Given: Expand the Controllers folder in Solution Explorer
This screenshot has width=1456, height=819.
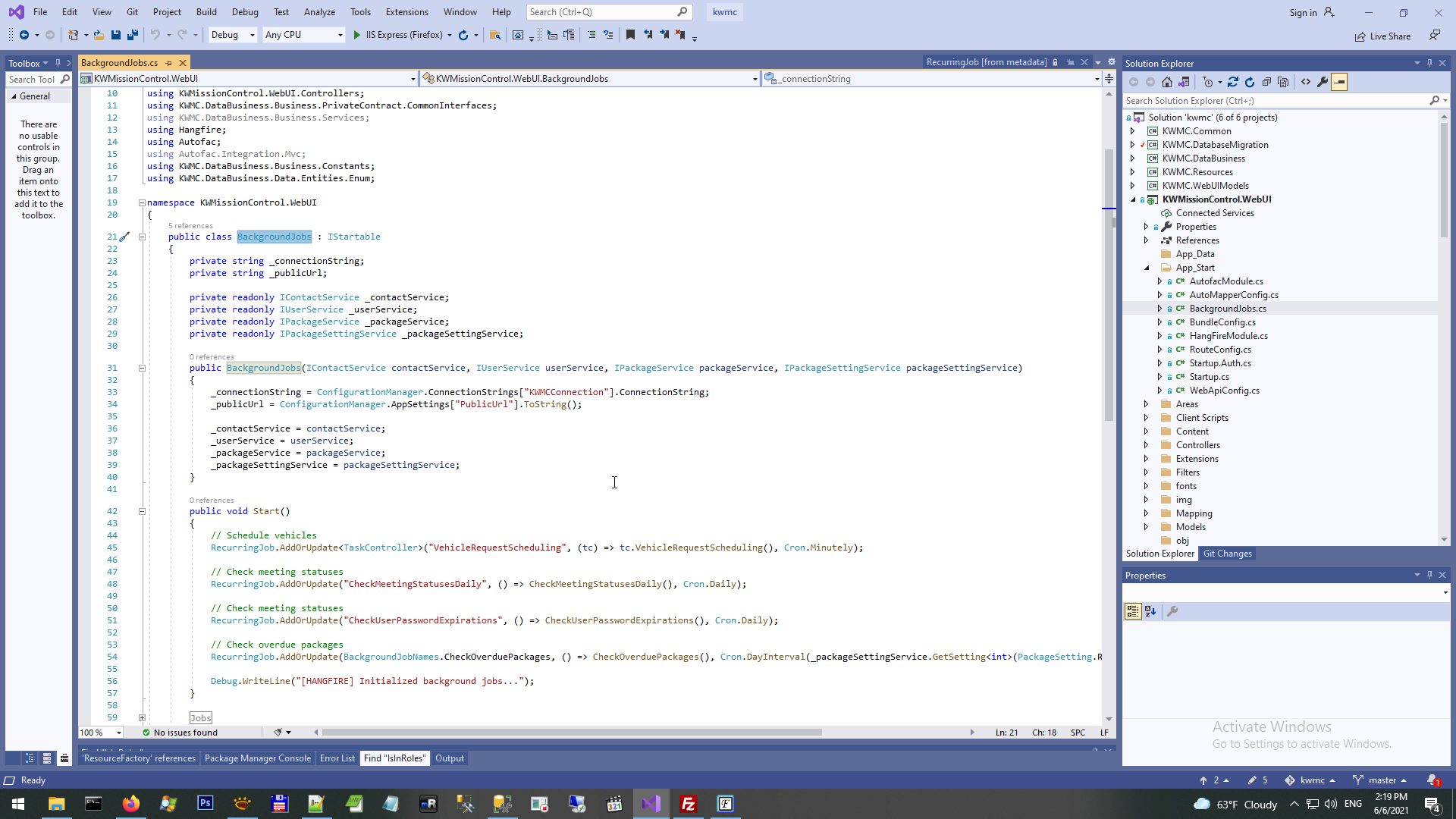Looking at the screenshot, I should point(1147,445).
